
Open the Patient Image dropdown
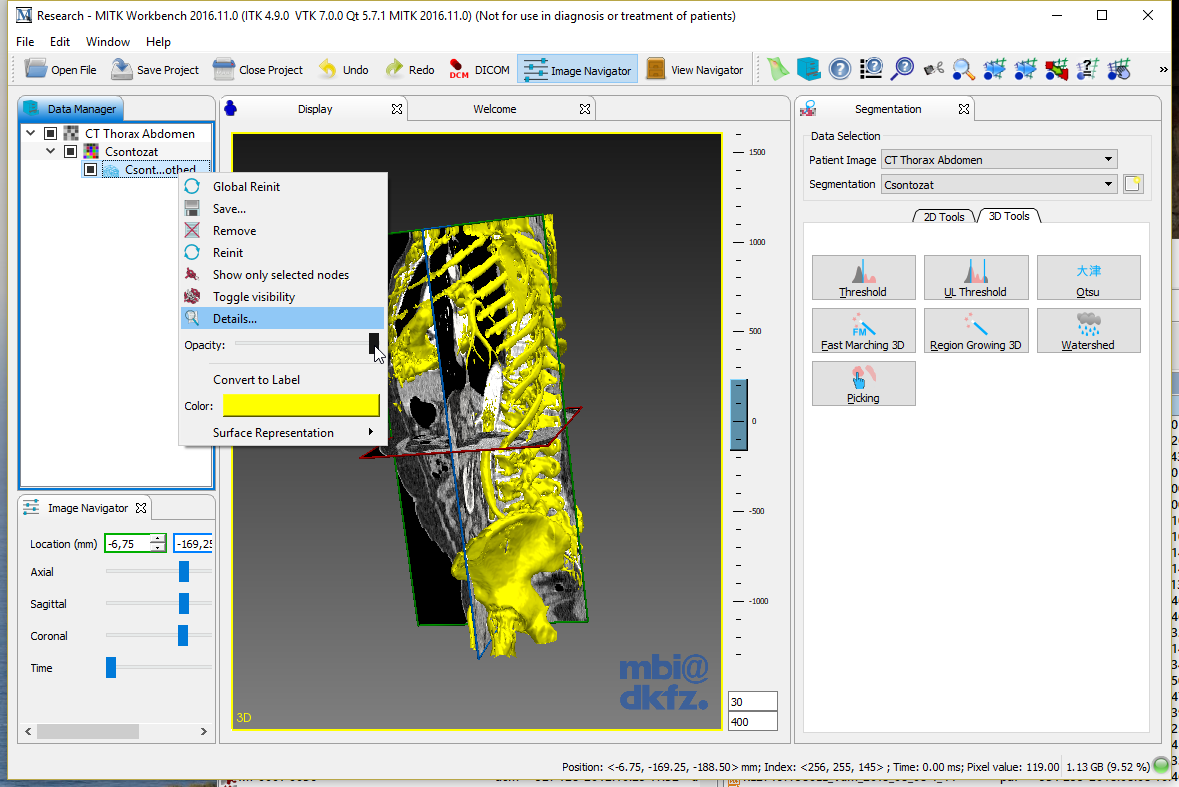(998, 160)
